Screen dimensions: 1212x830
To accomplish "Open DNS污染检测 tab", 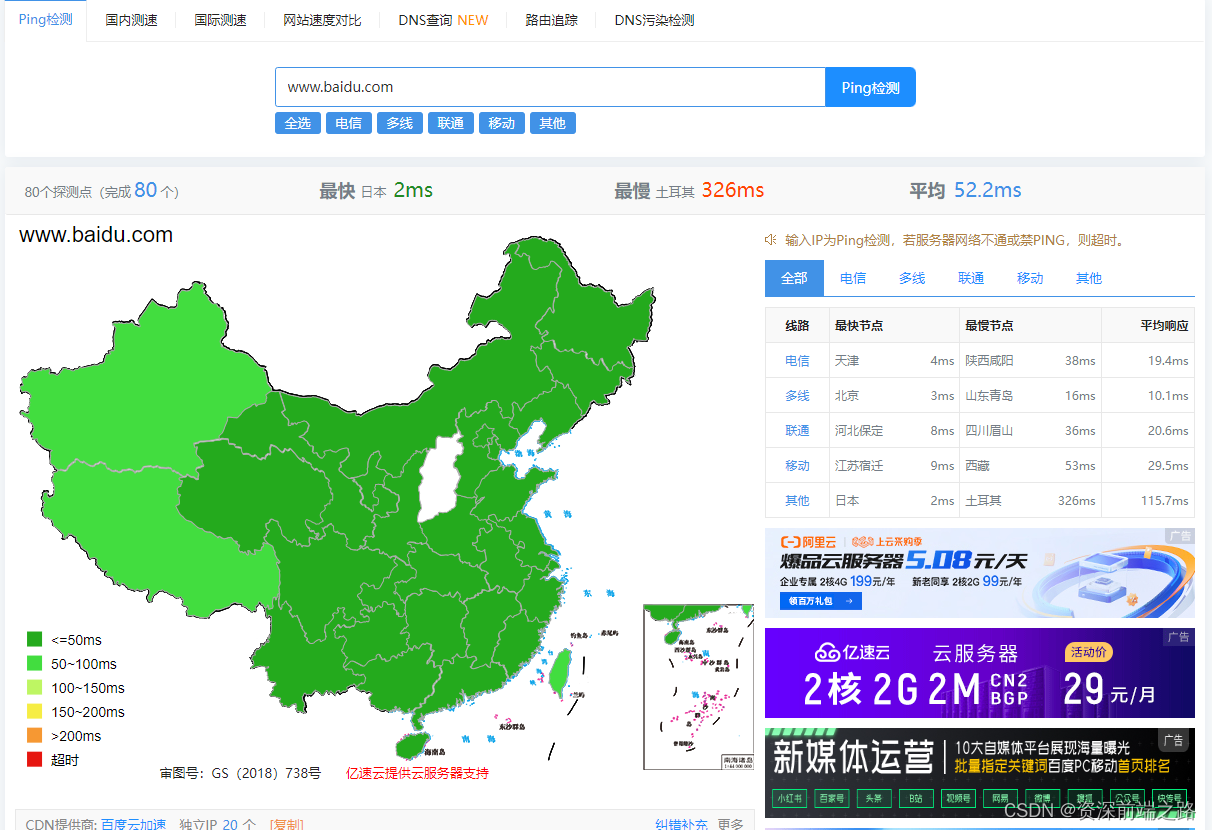I will [x=654, y=20].
